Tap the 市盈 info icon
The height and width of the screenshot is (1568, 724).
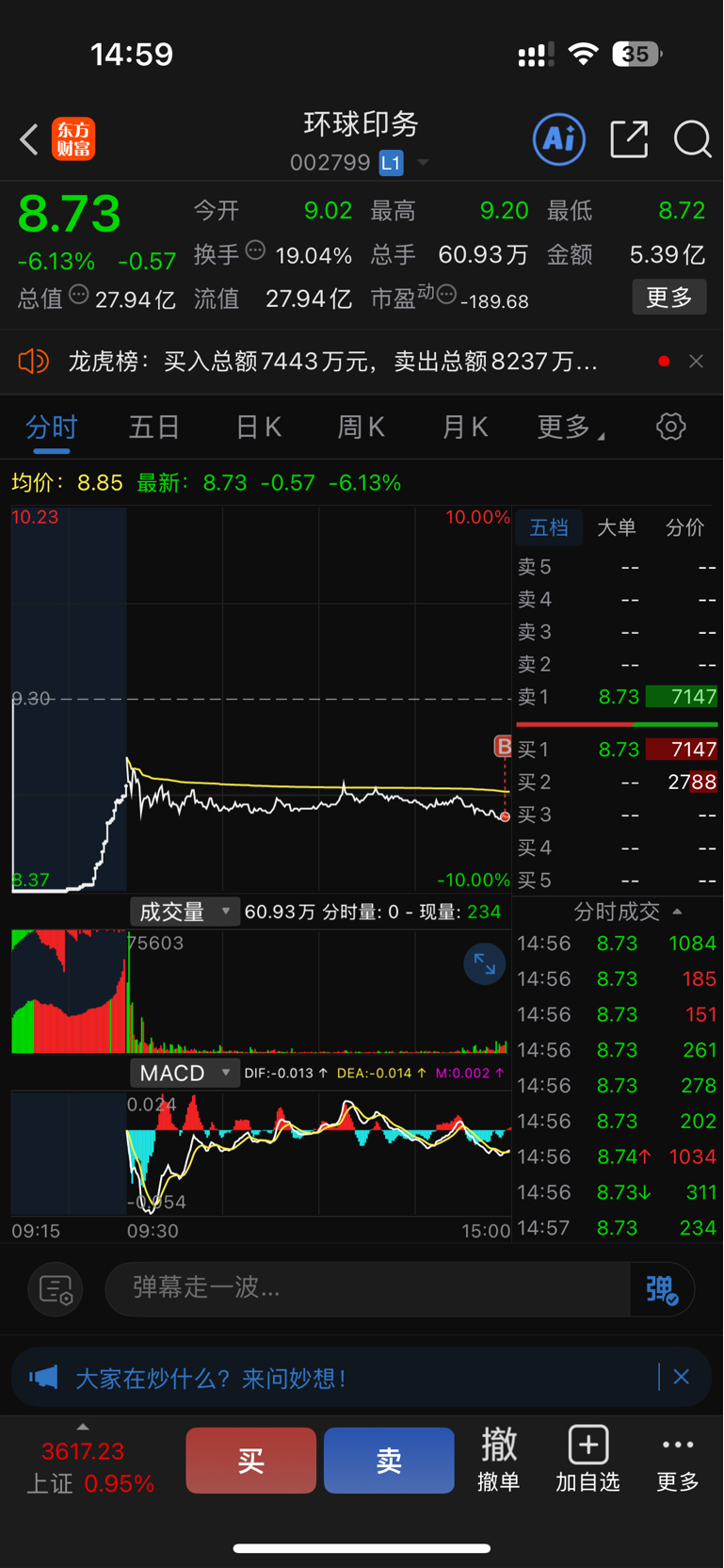pos(447,294)
